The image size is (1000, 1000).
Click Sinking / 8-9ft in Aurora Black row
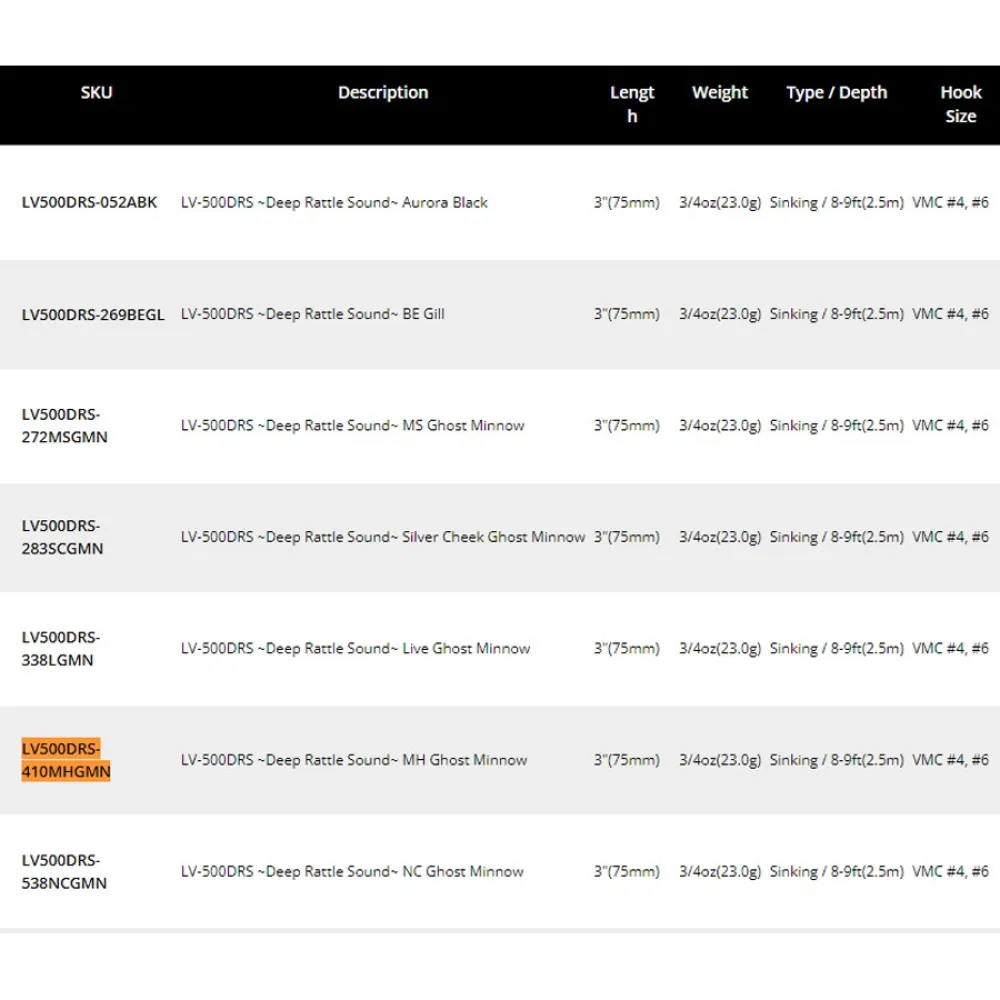click(836, 202)
